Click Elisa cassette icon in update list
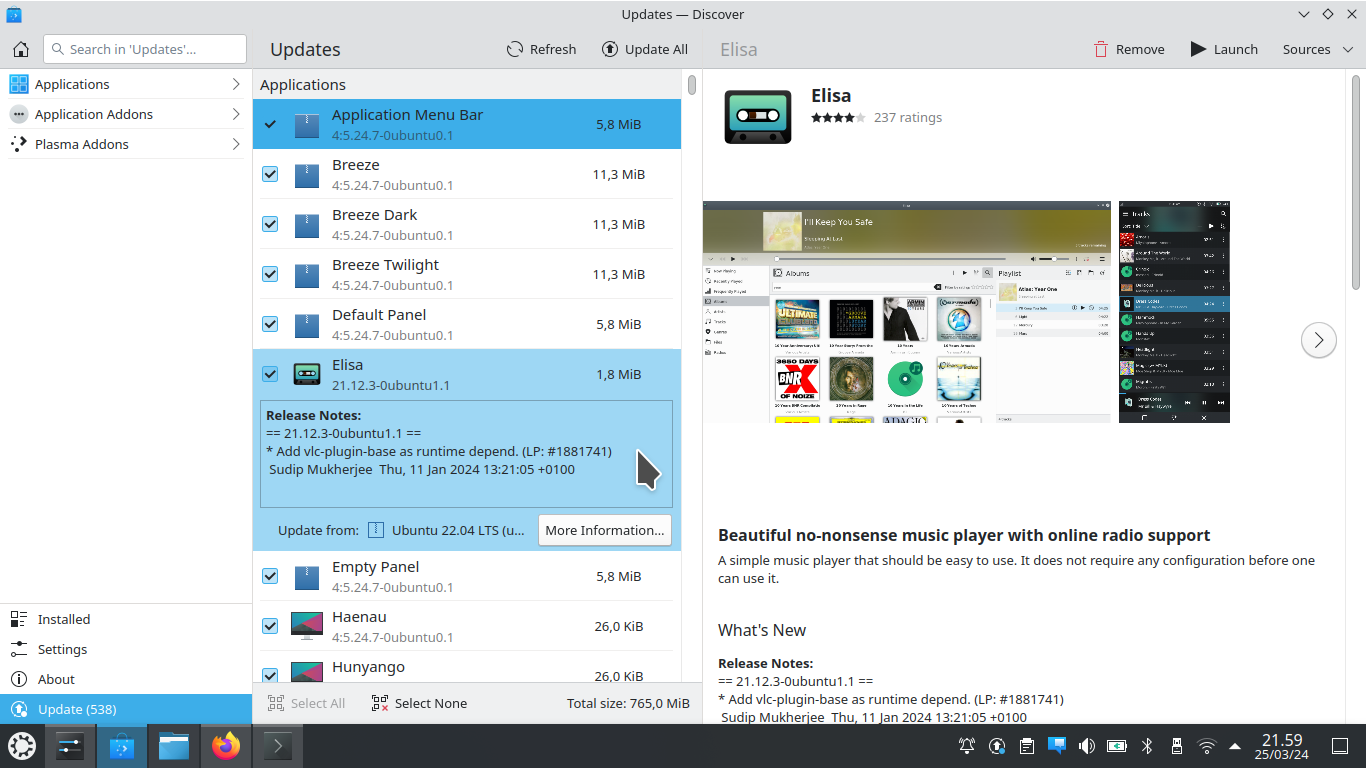Screen dimensions: 1366x768 point(307,374)
